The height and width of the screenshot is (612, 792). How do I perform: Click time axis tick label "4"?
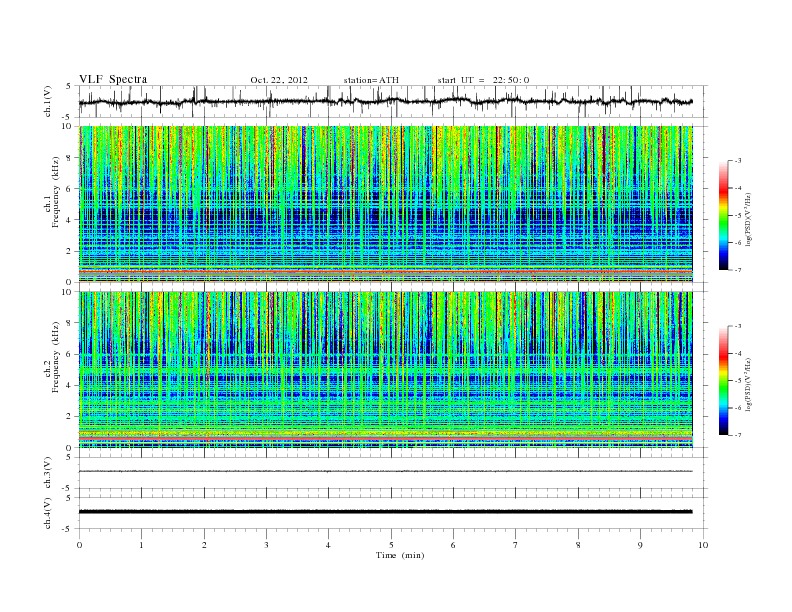[329, 546]
